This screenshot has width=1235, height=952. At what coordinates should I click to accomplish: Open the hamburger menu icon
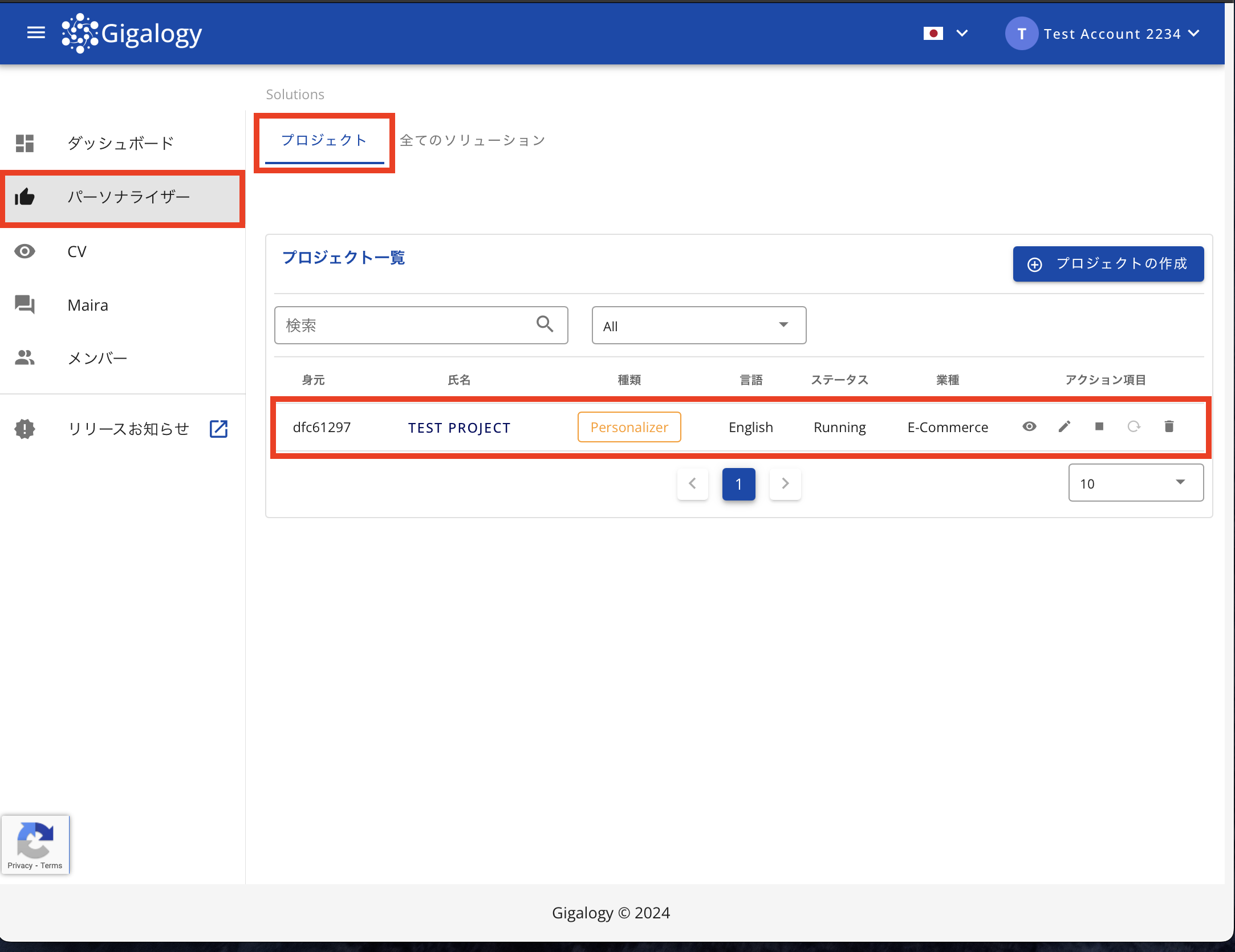click(36, 33)
